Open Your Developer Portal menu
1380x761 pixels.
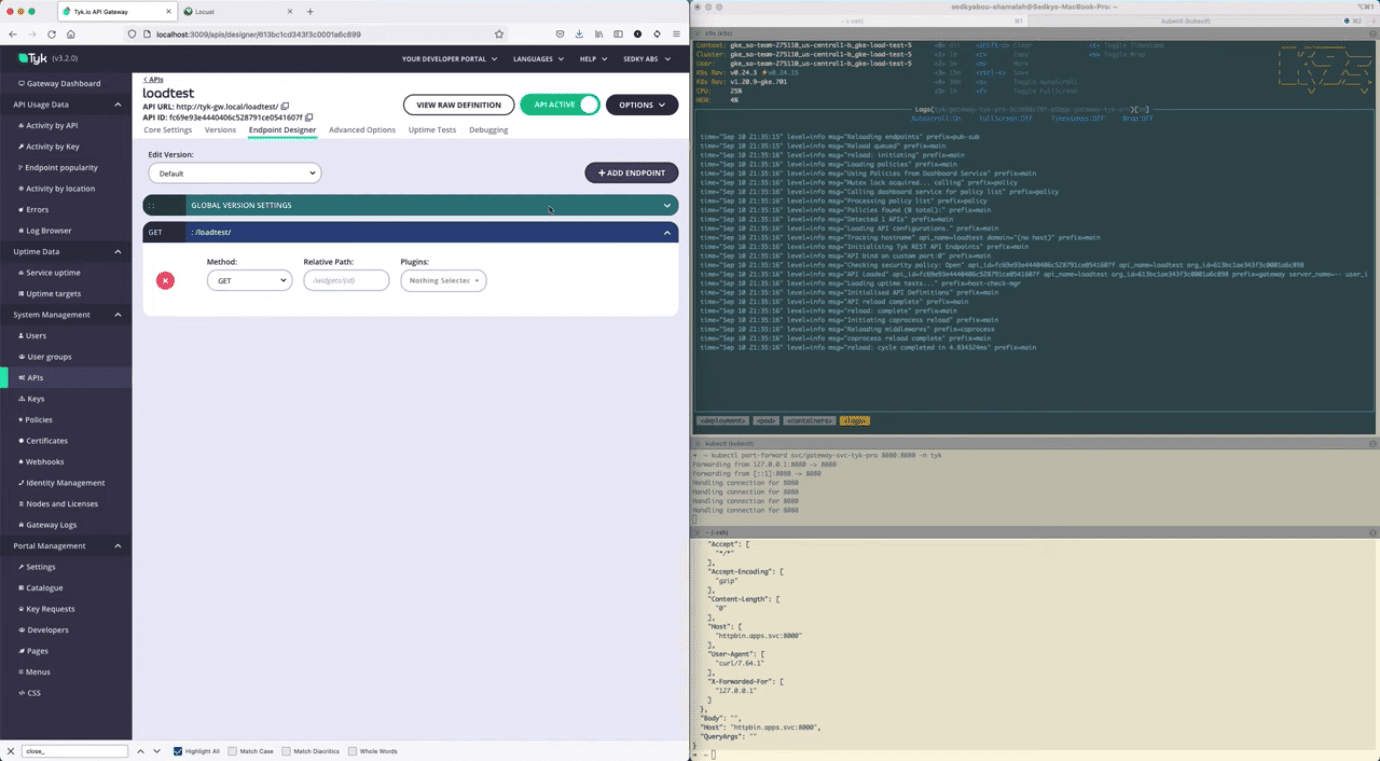click(449, 59)
